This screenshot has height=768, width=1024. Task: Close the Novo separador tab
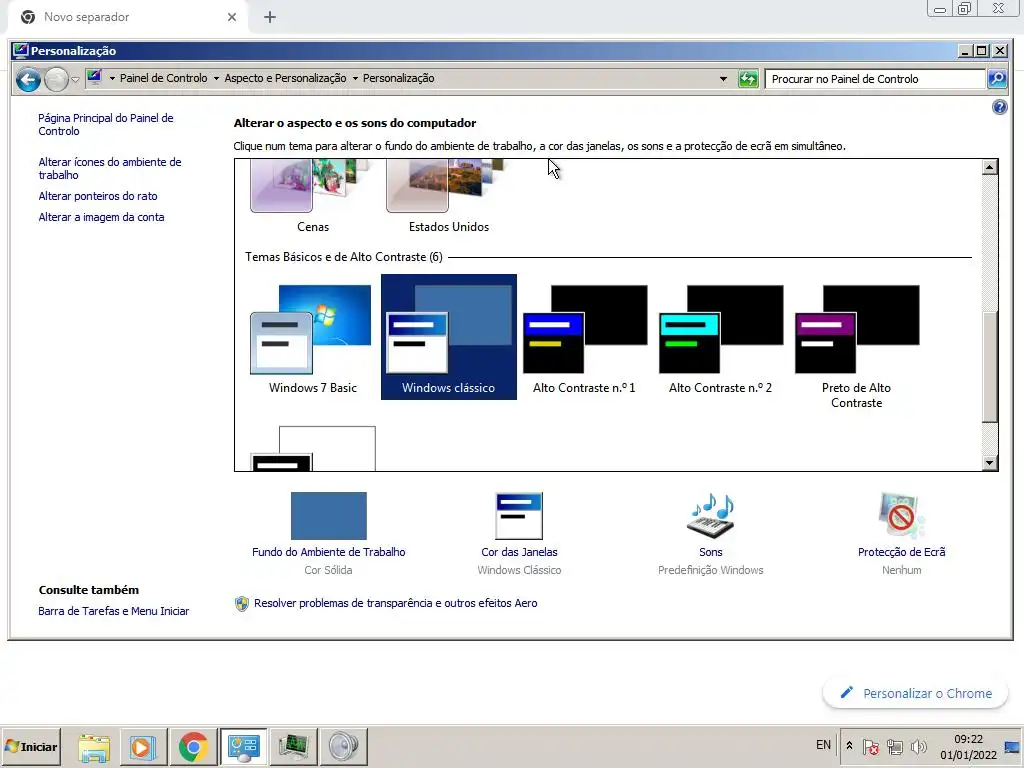(x=232, y=17)
